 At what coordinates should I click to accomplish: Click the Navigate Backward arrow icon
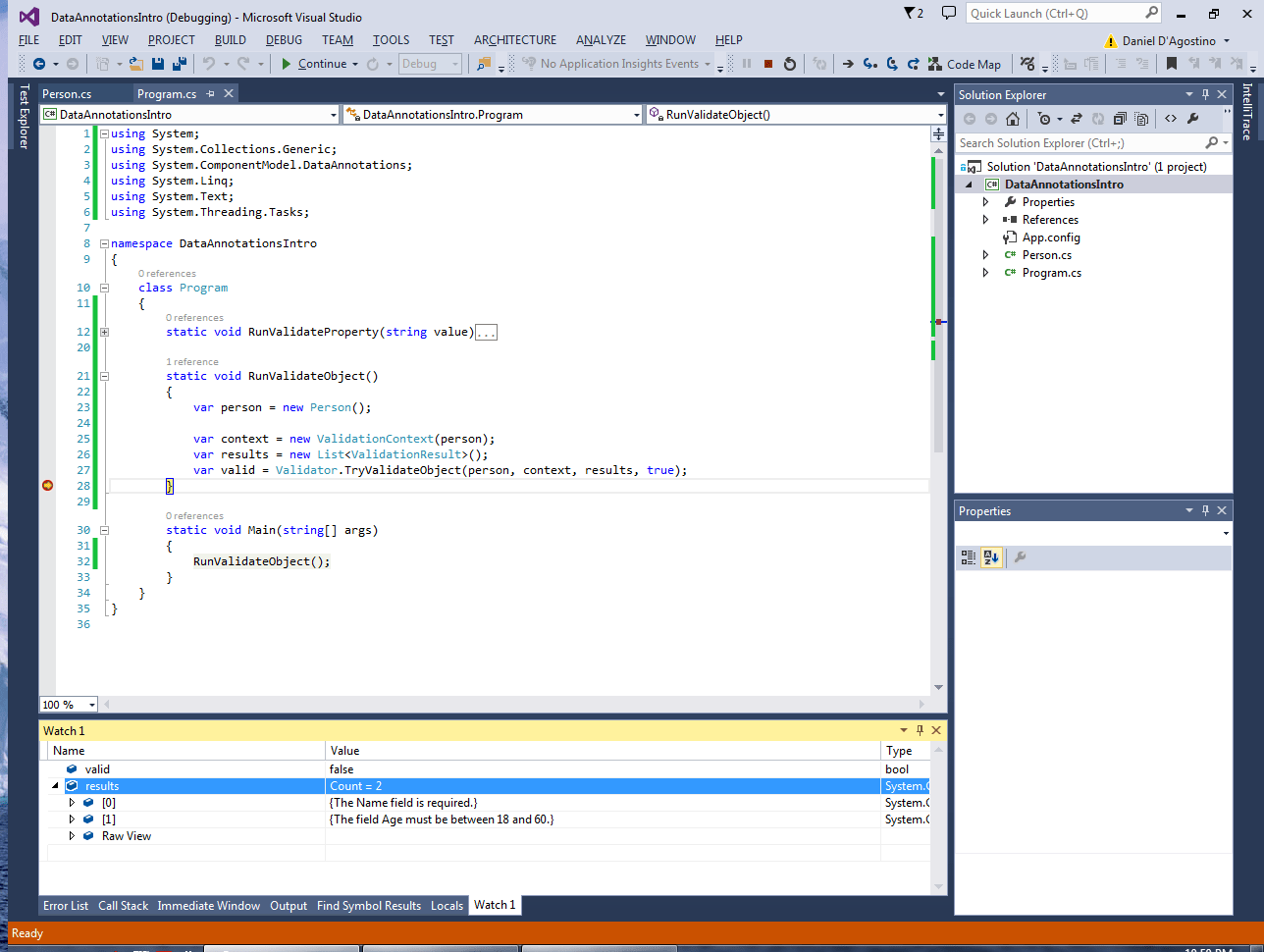pyautogui.click(x=39, y=64)
